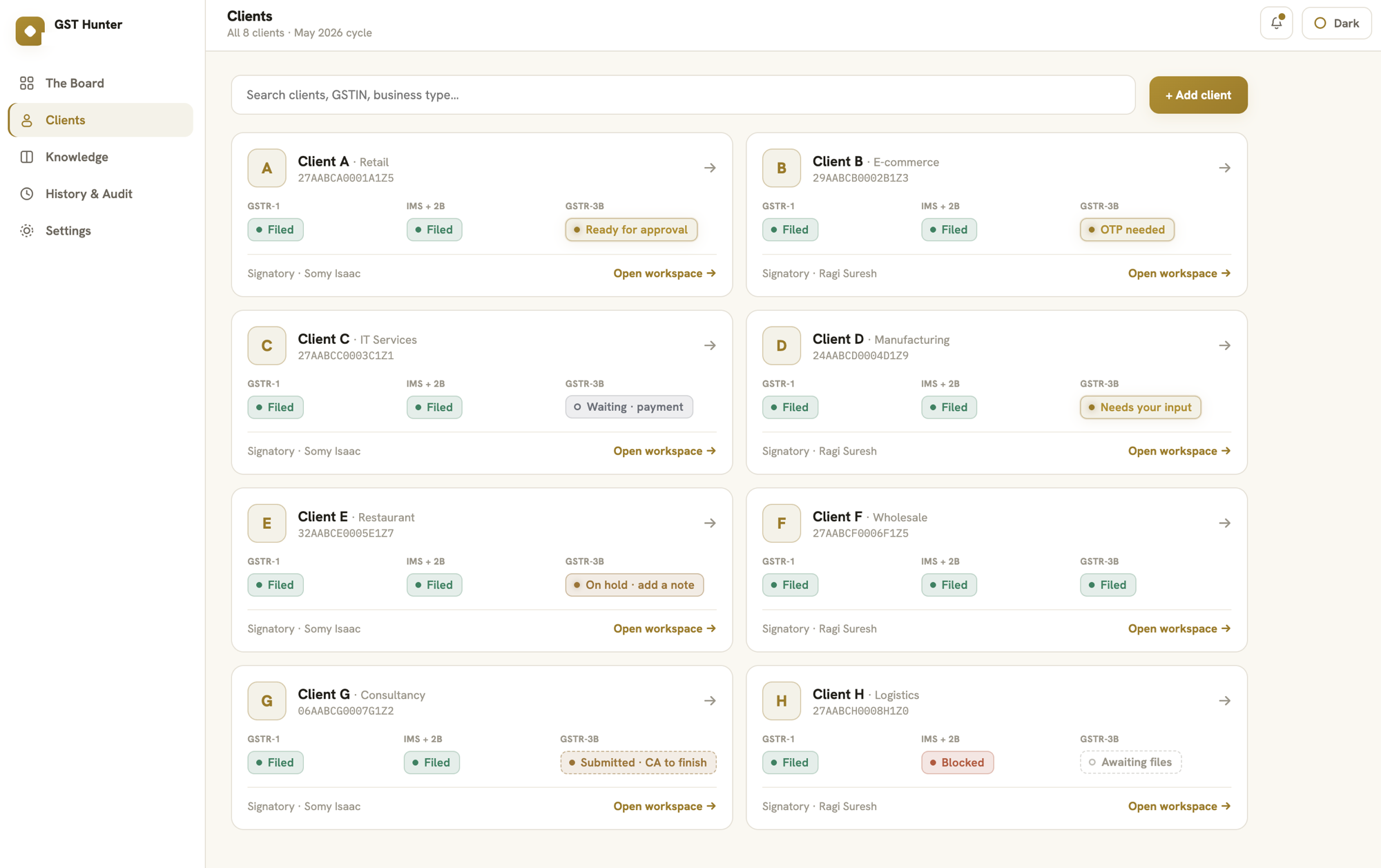Click the Needs your input badge
The width and height of the screenshot is (1381, 868).
(1140, 407)
